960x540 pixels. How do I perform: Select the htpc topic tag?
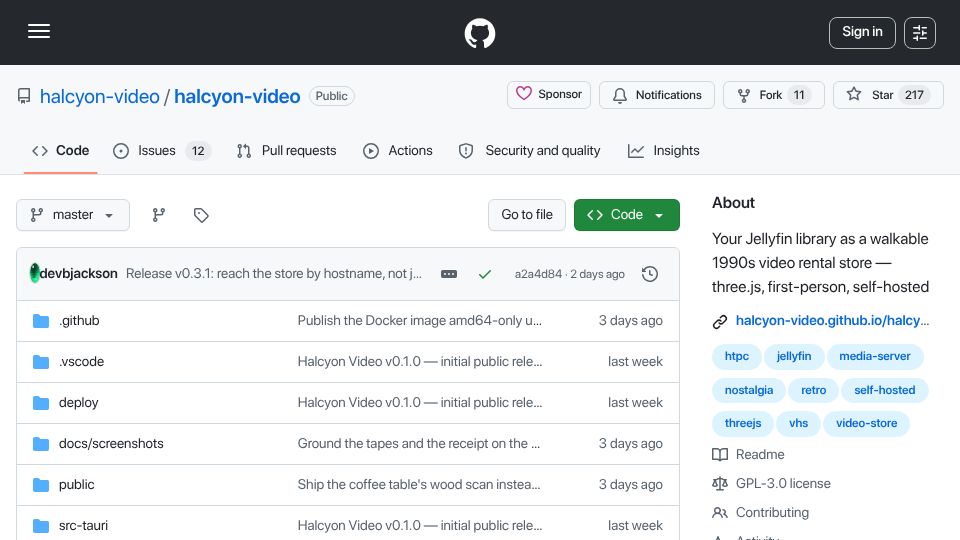[737, 356]
